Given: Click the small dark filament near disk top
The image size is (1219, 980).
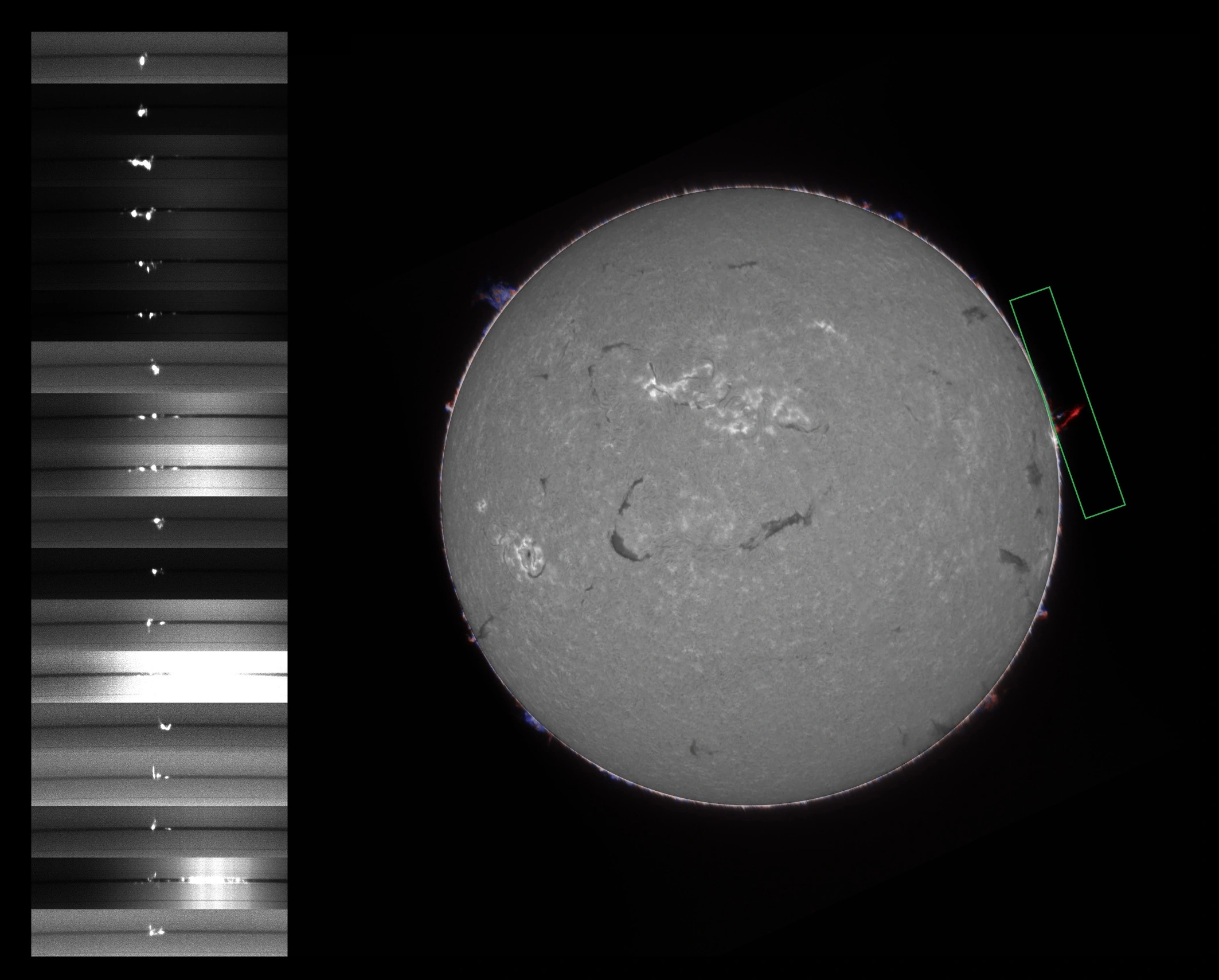Looking at the screenshot, I should [743, 265].
